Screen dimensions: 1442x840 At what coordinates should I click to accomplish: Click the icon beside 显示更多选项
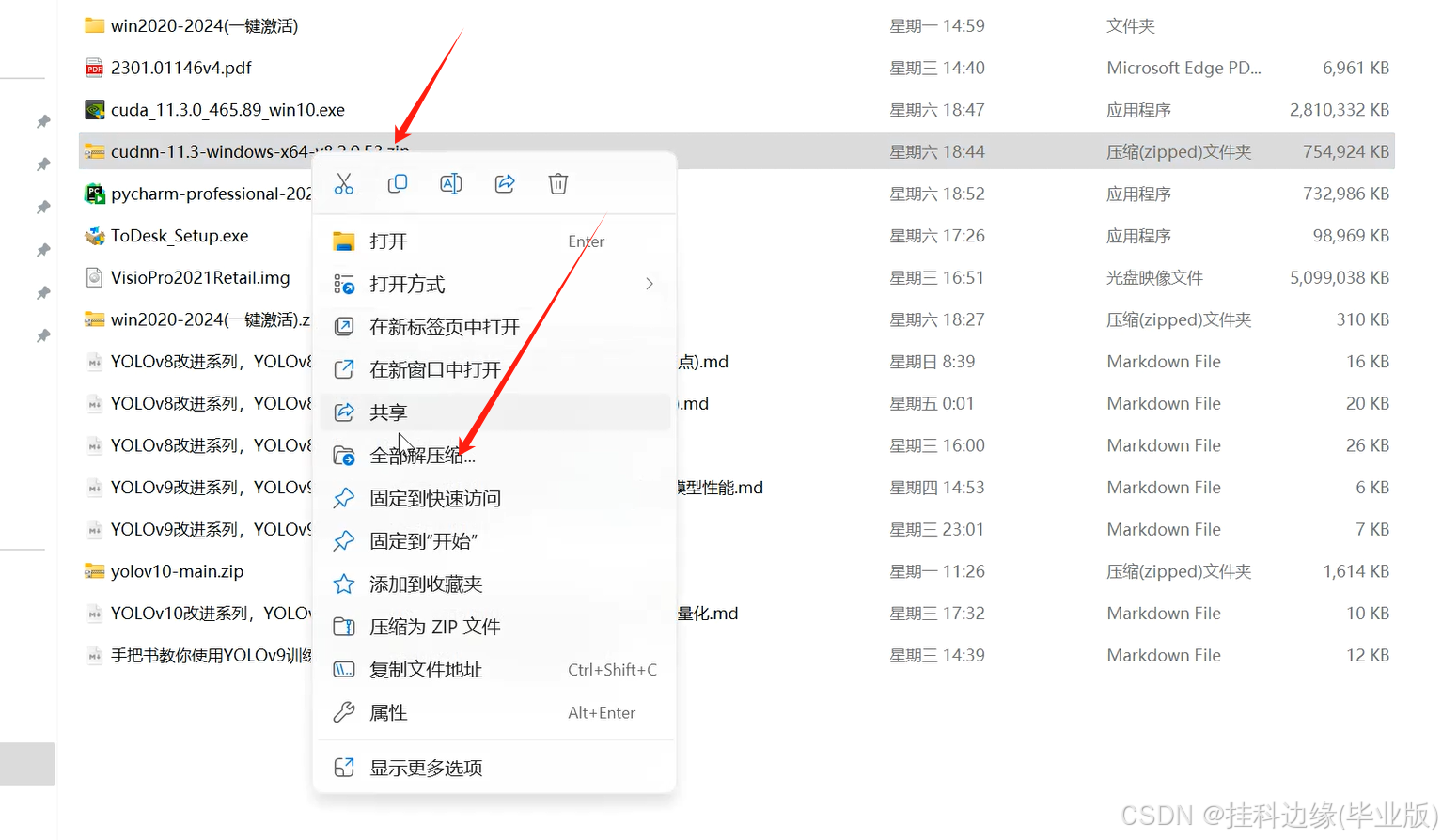(x=344, y=768)
